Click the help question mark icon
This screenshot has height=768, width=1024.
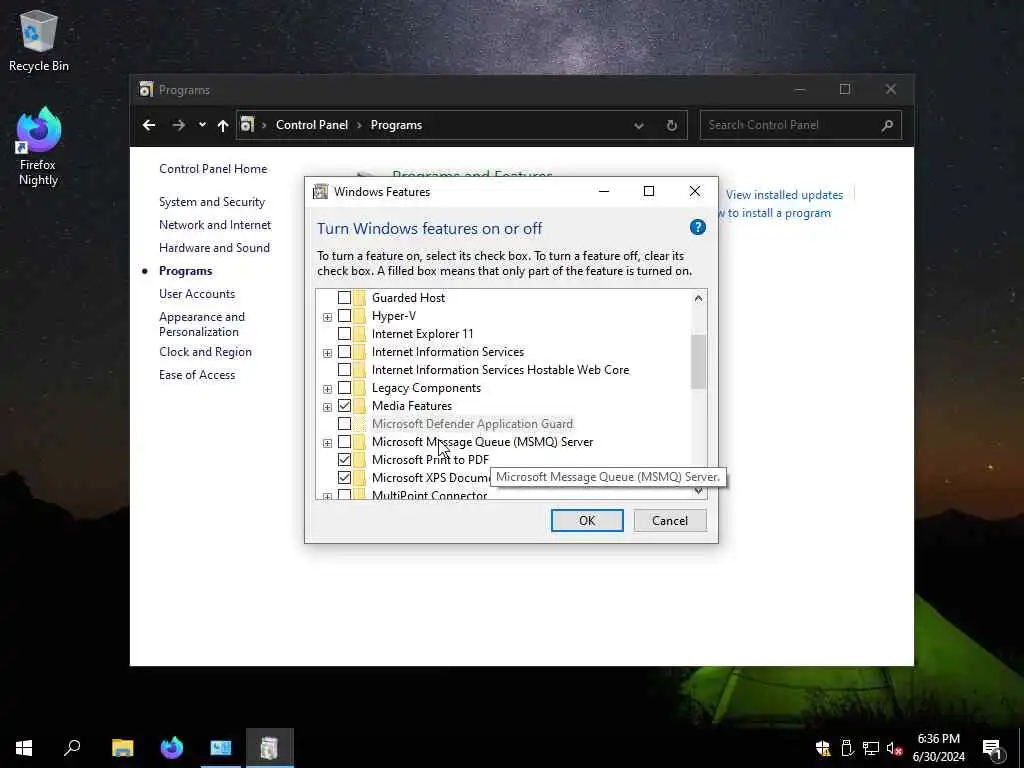(697, 227)
